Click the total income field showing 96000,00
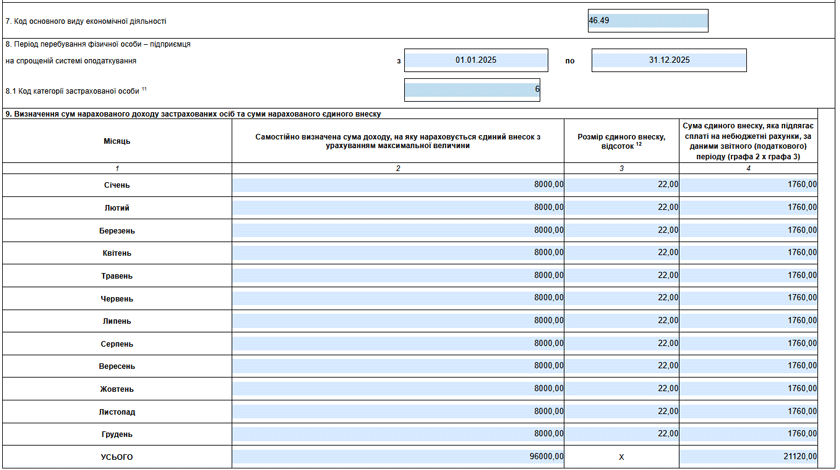Screen dimensions: 840x470 398,457
